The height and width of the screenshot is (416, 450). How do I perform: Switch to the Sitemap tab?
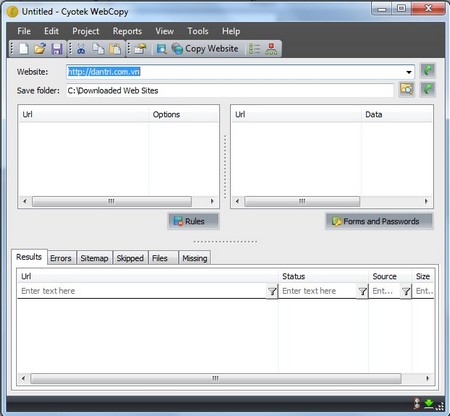94,258
